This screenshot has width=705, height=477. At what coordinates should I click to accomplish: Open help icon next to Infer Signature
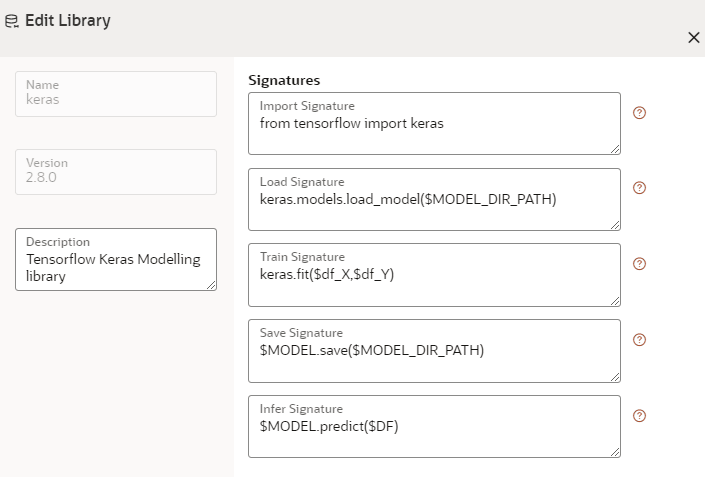point(640,416)
